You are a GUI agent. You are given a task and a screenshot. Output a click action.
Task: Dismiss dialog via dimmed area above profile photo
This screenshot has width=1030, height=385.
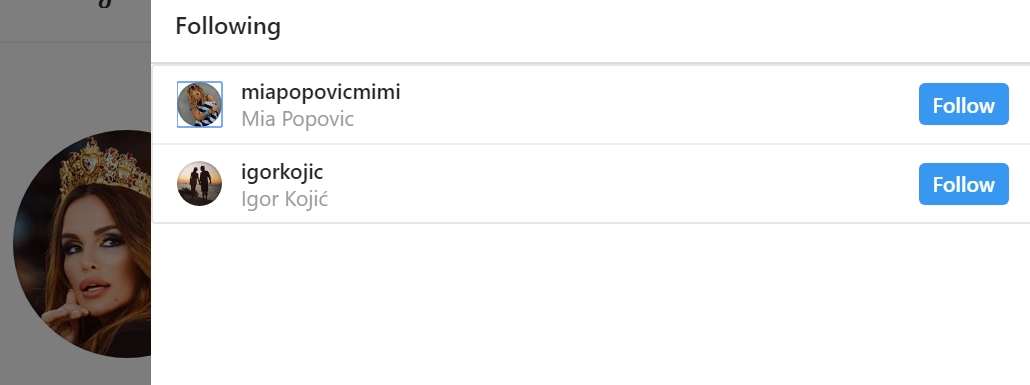point(76,85)
